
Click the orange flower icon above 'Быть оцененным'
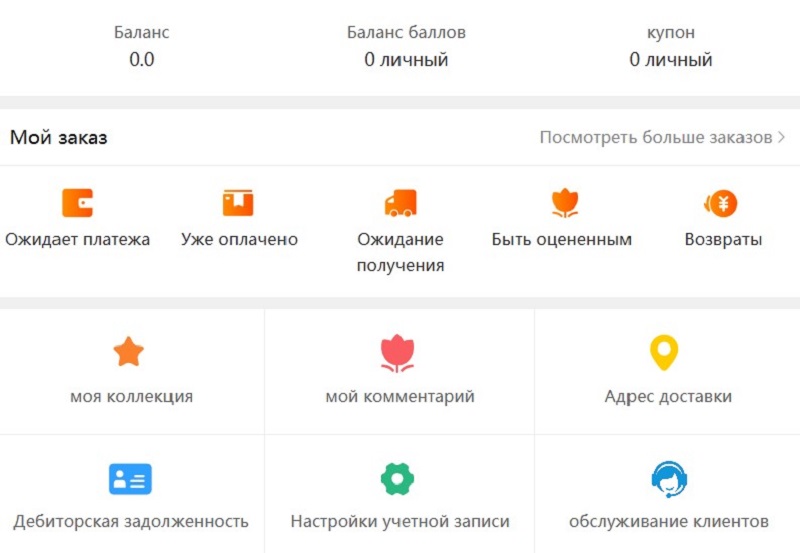click(x=565, y=203)
